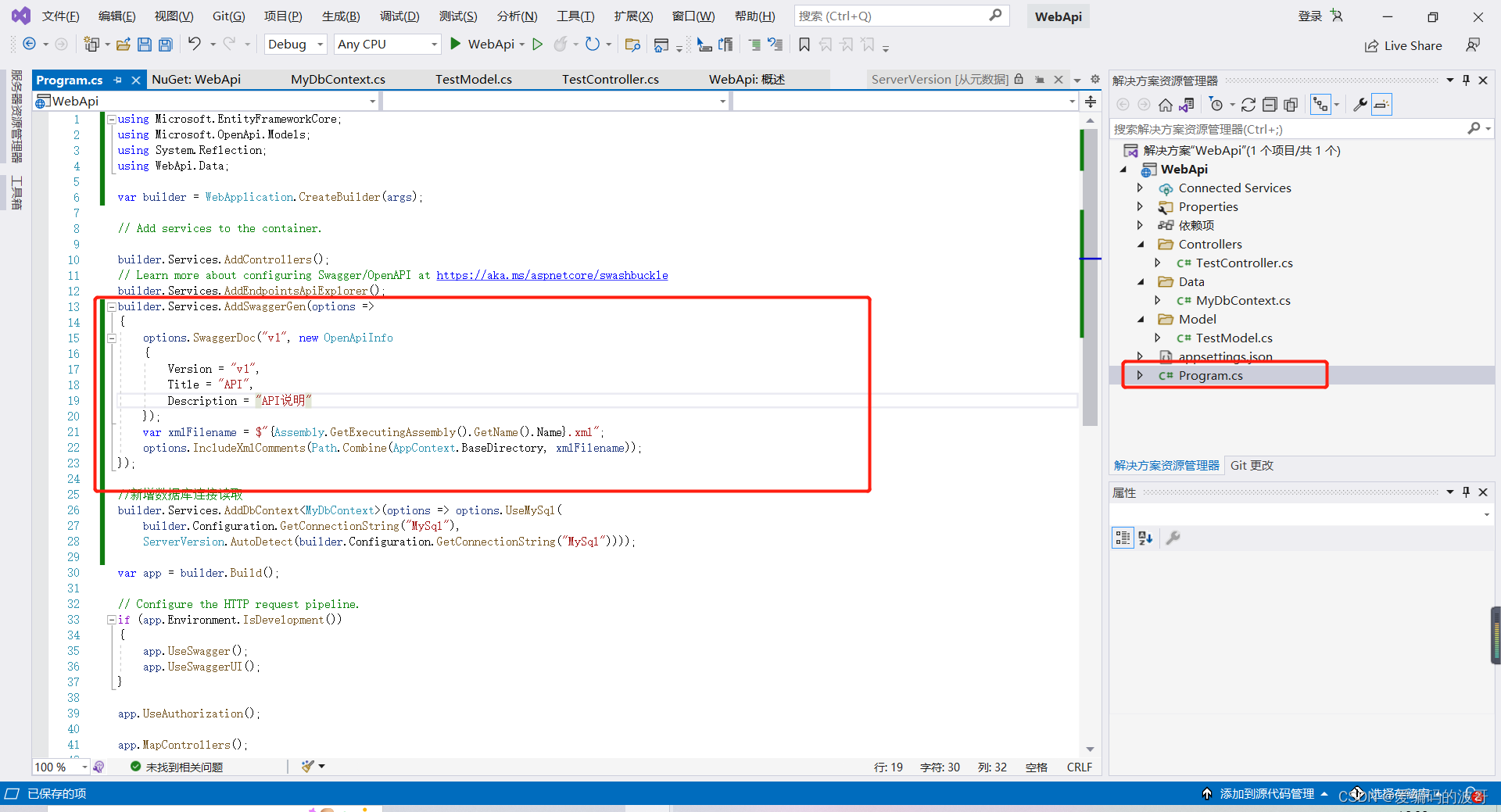
Task: Collapse all nodes in Solution Explorer
Action: click(x=1270, y=104)
